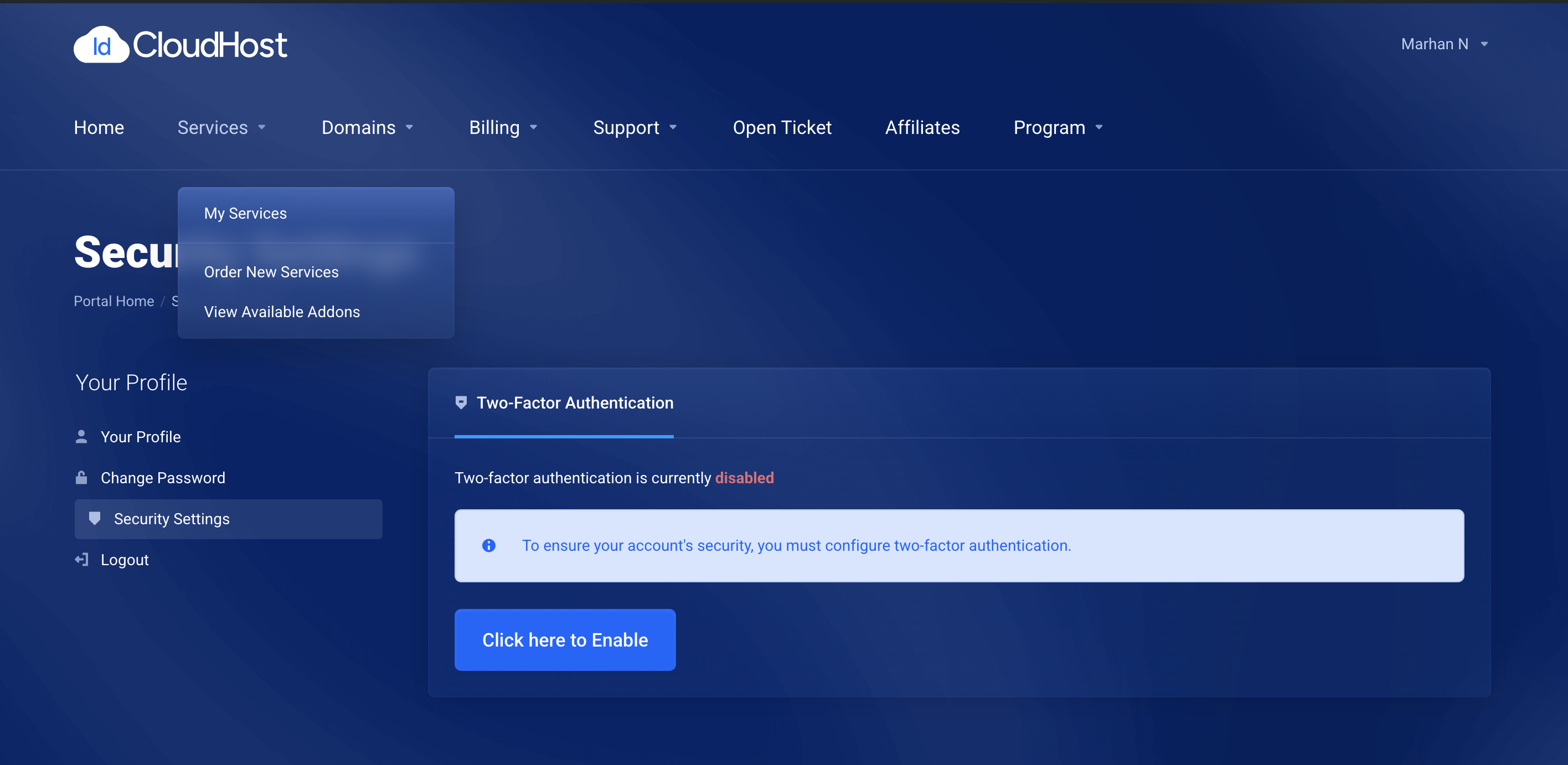Choose Order New Services from the dropdown
The image size is (1568, 765).
click(316, 271)
